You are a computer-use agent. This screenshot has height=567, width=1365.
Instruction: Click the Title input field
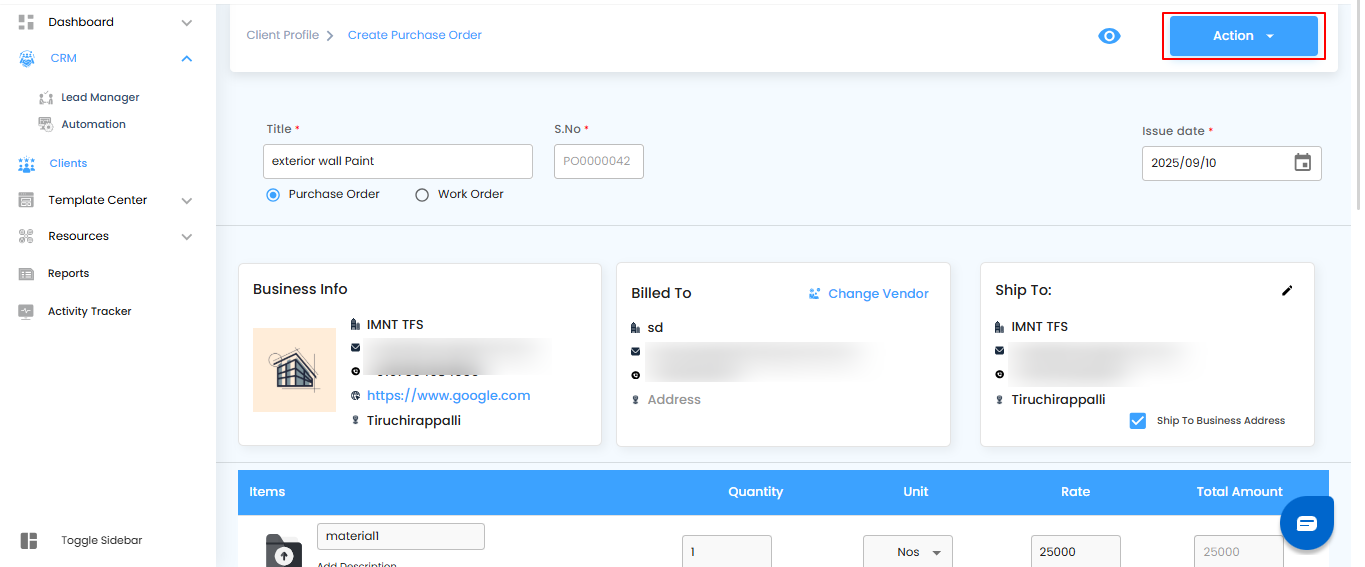click(x=398, y=161)
